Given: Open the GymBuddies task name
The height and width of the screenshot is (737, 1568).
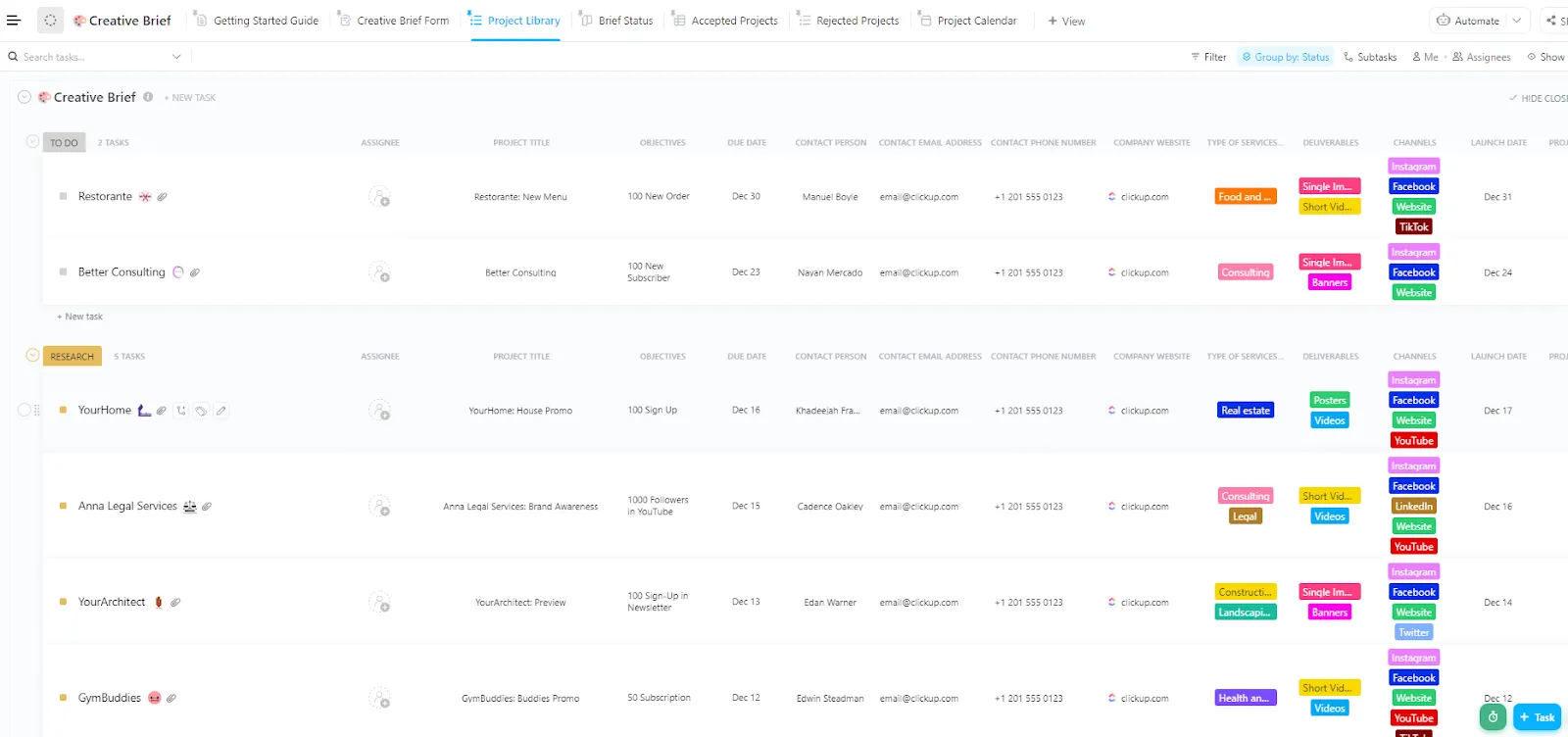Looking at the screenshot, I should (x=110, y=698).
